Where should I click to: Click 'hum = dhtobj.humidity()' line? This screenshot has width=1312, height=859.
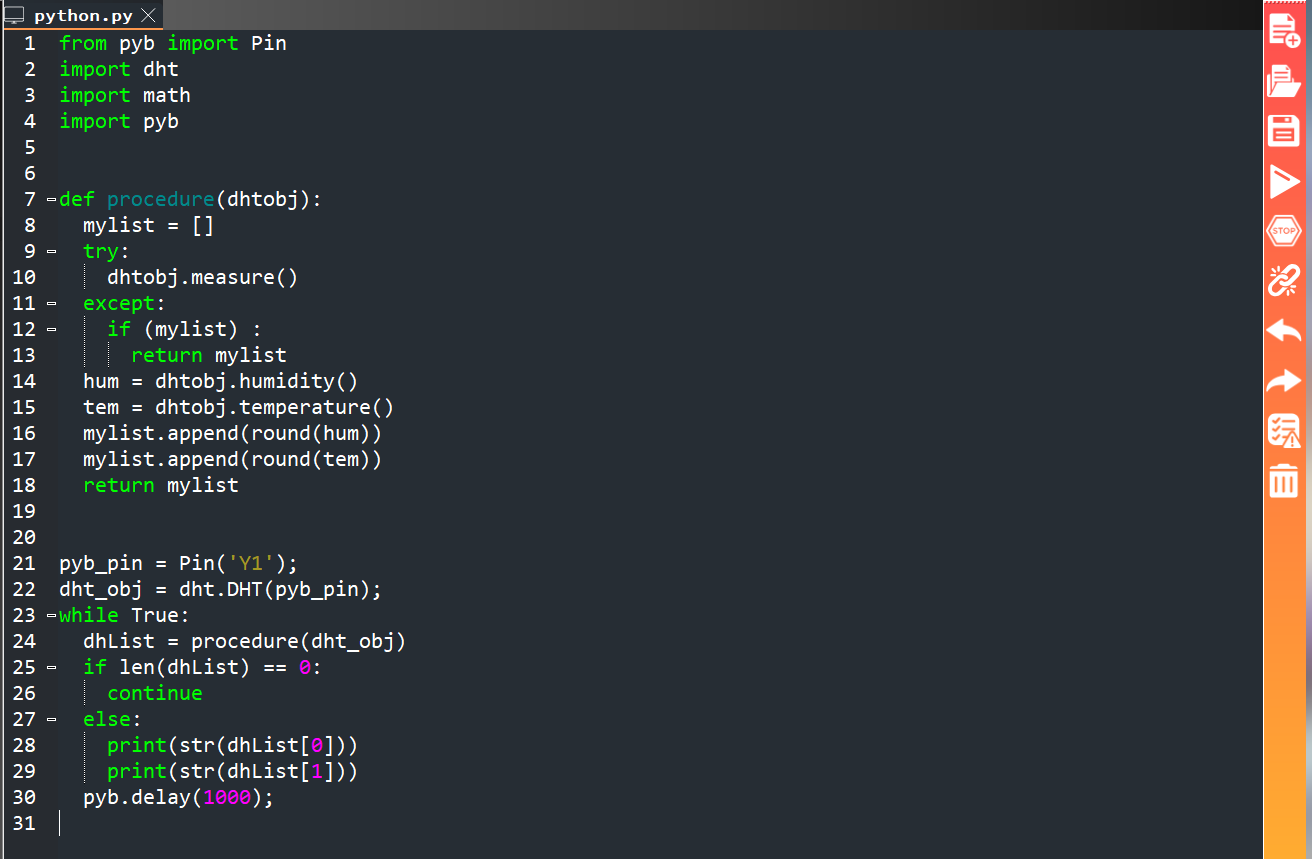pos(221,381)
